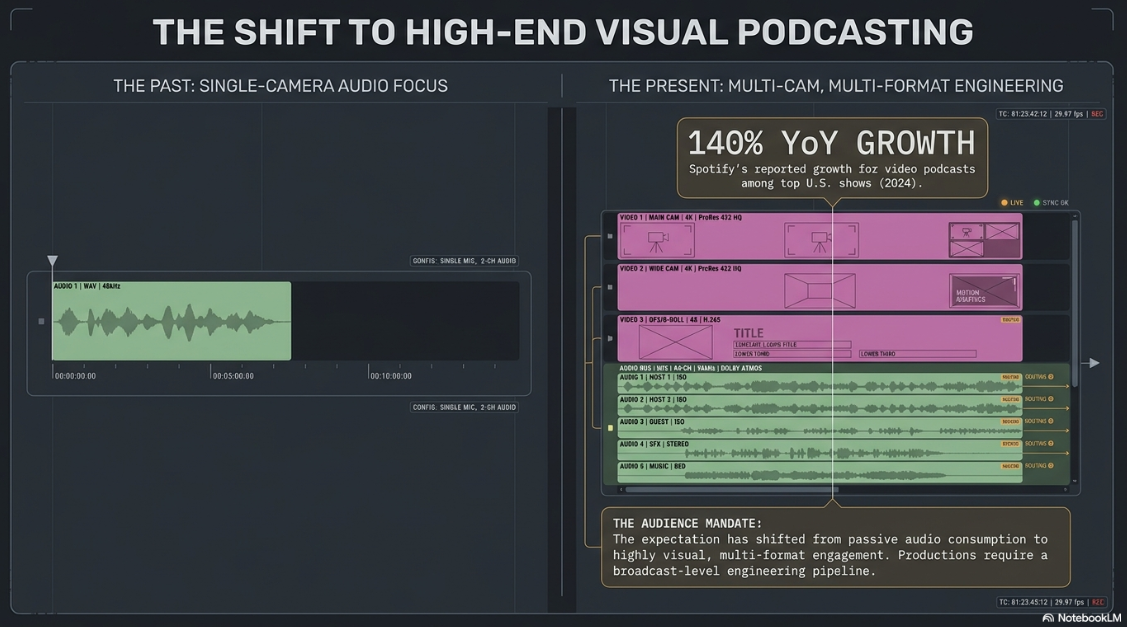1127x627 pixels.
Task: Open the Motion Graphics thumbnail in Video 2
Action: click(984, 290)
